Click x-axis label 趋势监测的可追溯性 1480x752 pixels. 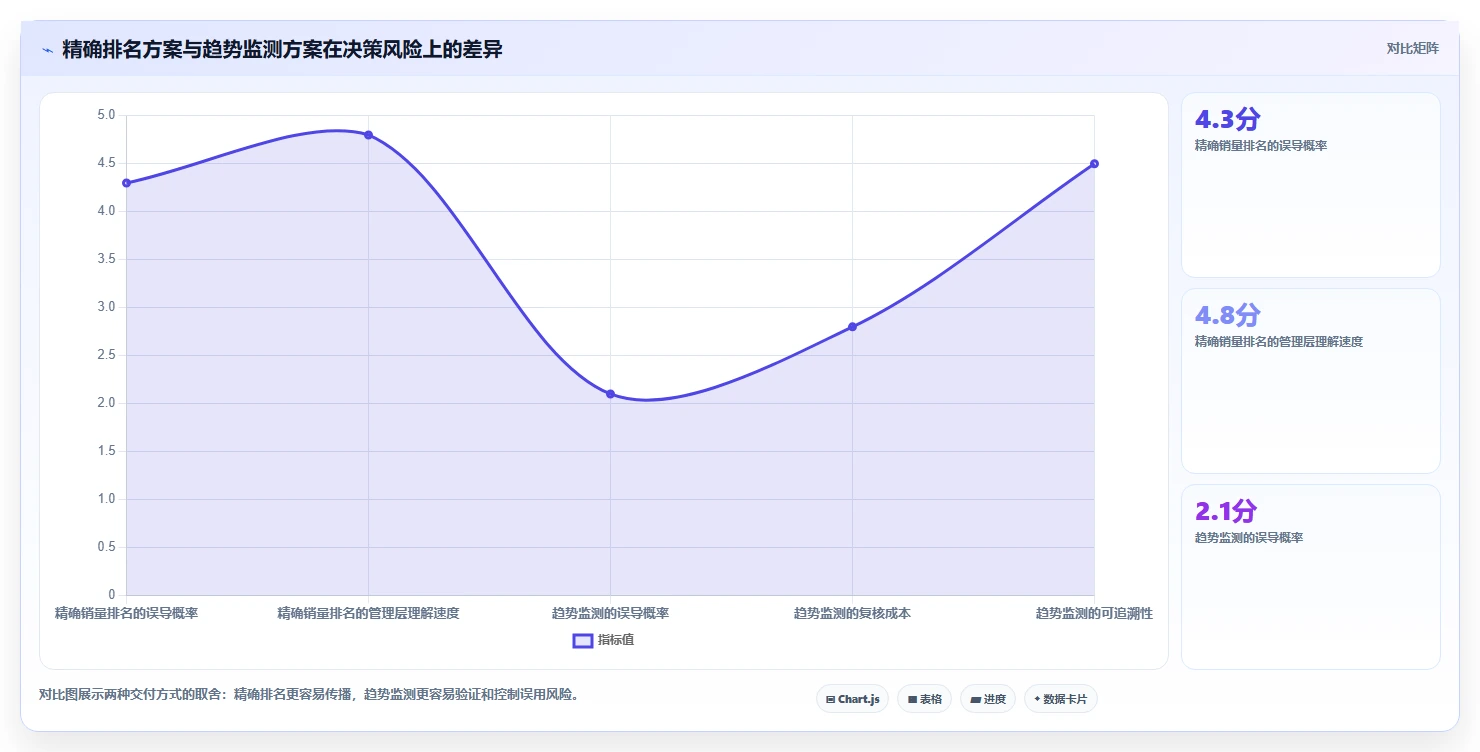pos(1094,613)
